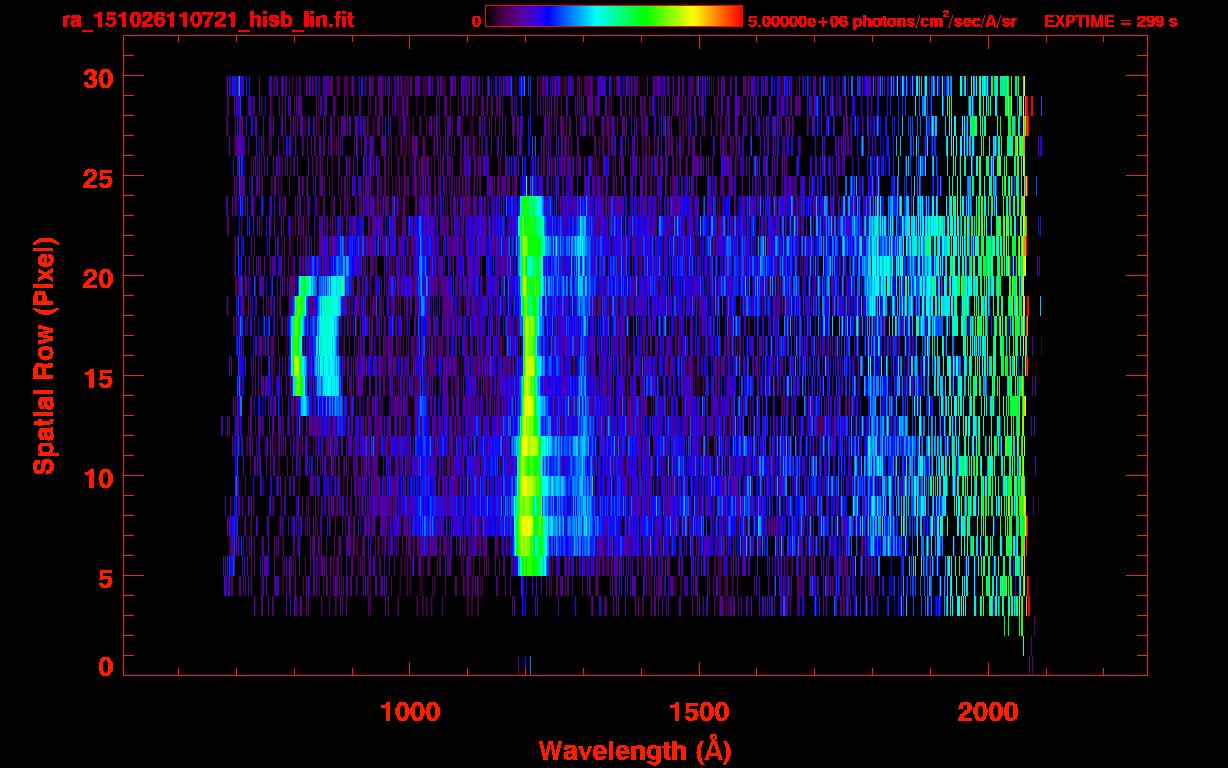The width and height of the screenshot is (1228, 768).
Task: Click the bright emission line near 1200 Å
Action: [x=530, y=385]
